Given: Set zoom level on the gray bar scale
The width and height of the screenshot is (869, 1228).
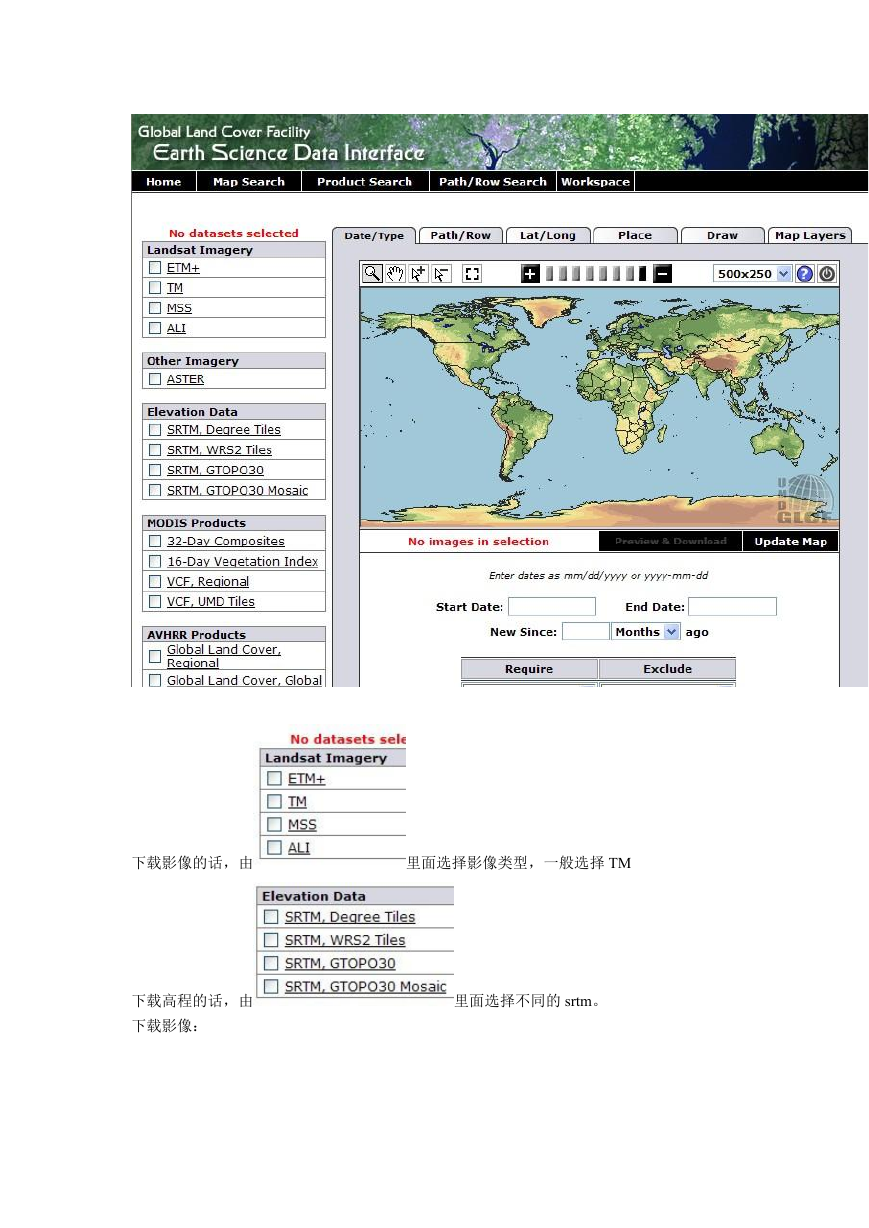Looking at the screenshot, I should point(596,274).
